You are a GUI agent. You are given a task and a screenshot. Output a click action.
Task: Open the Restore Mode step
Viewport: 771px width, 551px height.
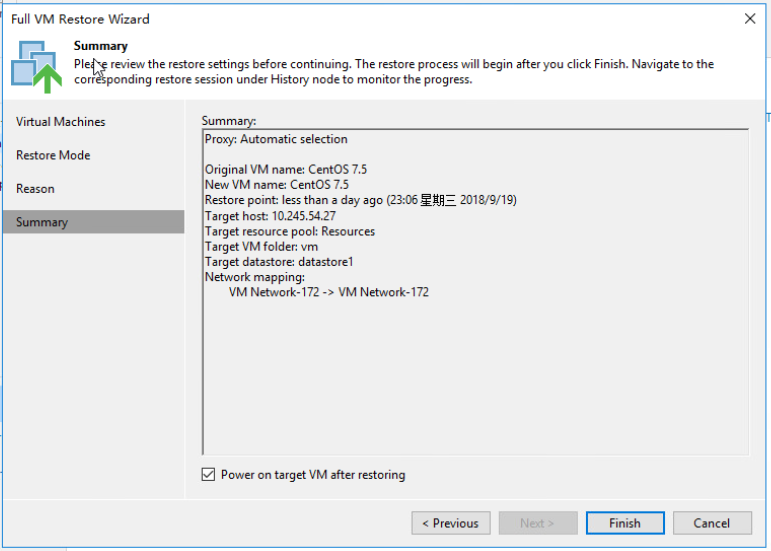53,155
